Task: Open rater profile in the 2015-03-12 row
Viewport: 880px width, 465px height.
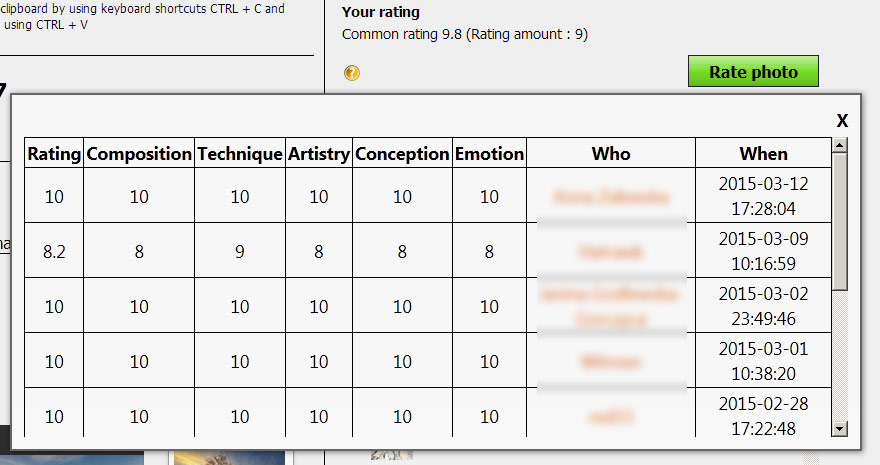Action: (x=610, y=197)
